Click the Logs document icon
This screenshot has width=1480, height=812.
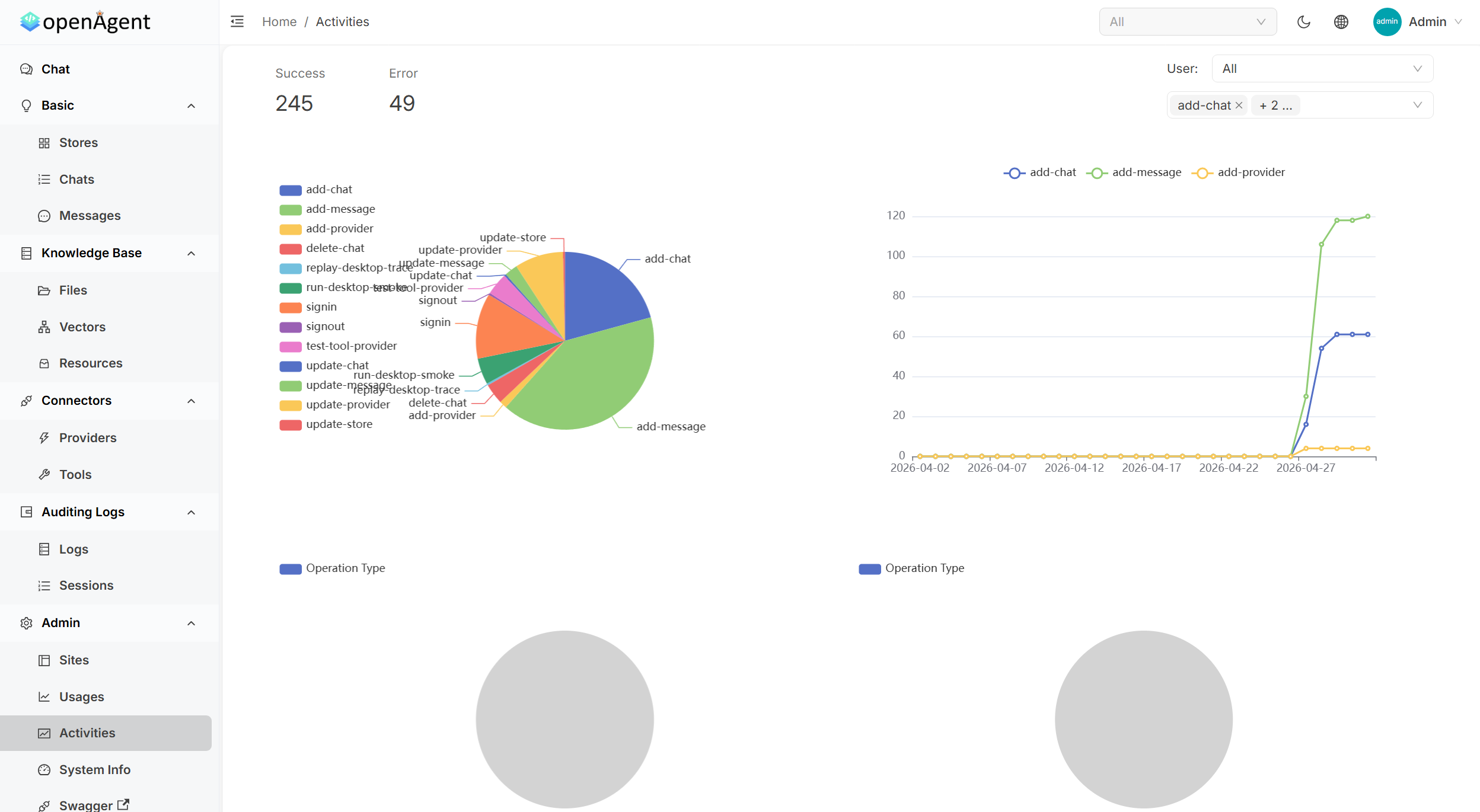coord(44,549)
